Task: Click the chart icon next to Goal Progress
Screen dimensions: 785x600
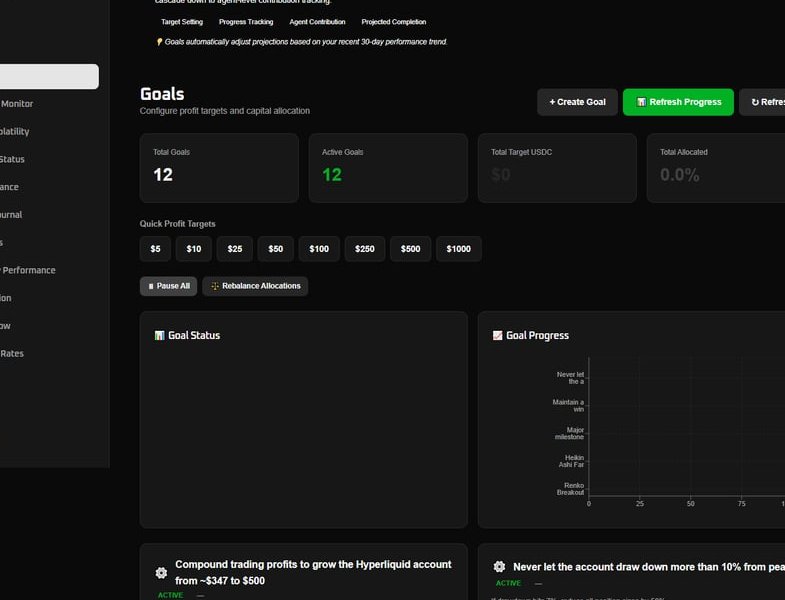Action: coord(497,336)
